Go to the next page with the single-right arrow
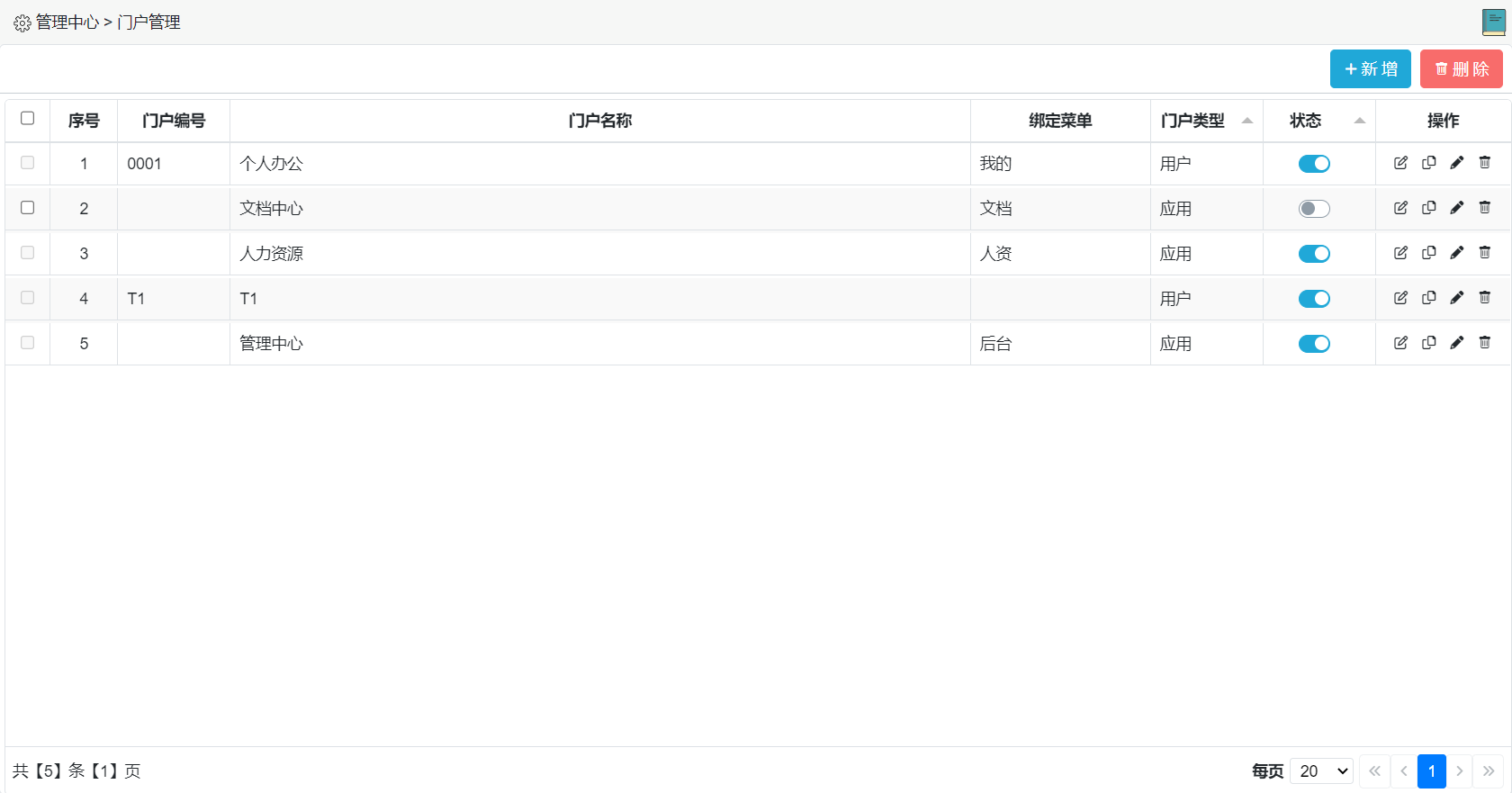The image size is (1512, 793). pyautogui.click(x=1460, y=771)
